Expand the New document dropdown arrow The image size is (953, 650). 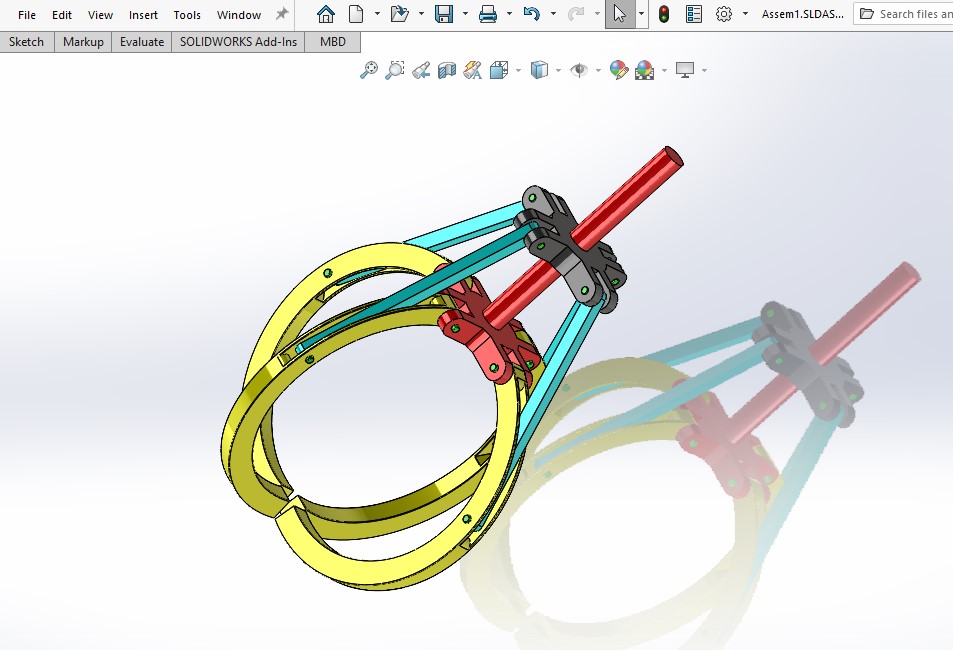(x=377, y=14)
